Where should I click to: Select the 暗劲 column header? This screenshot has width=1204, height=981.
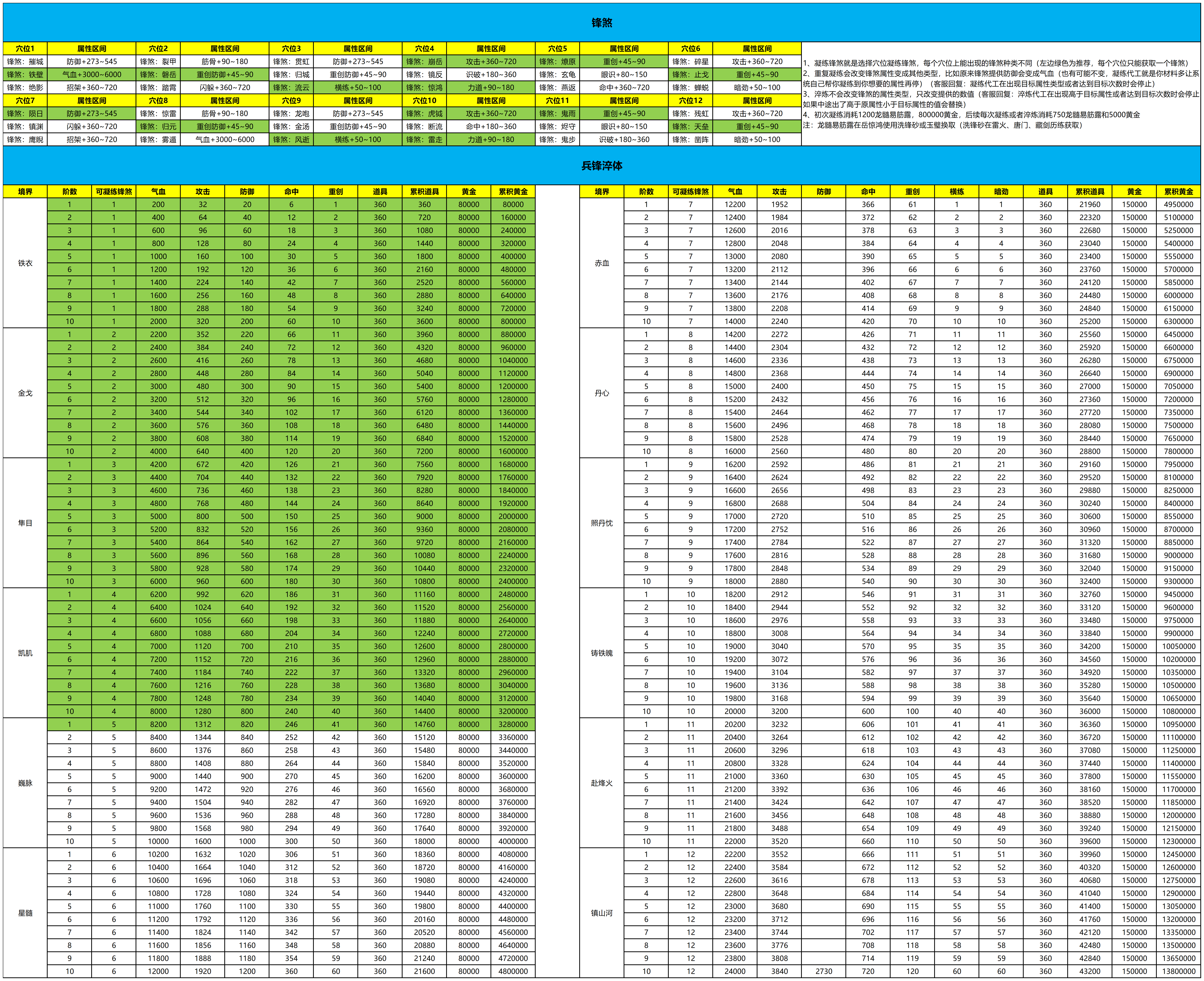[x=1001, y=192]
